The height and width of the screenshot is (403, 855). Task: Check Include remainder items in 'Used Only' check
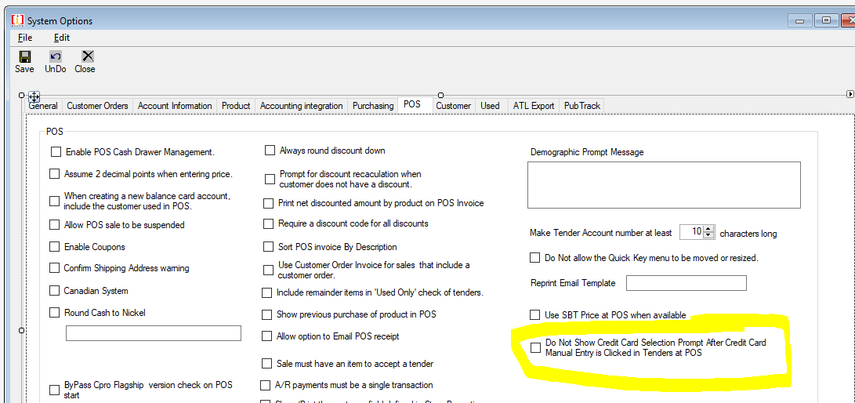(x=266, y=293)
